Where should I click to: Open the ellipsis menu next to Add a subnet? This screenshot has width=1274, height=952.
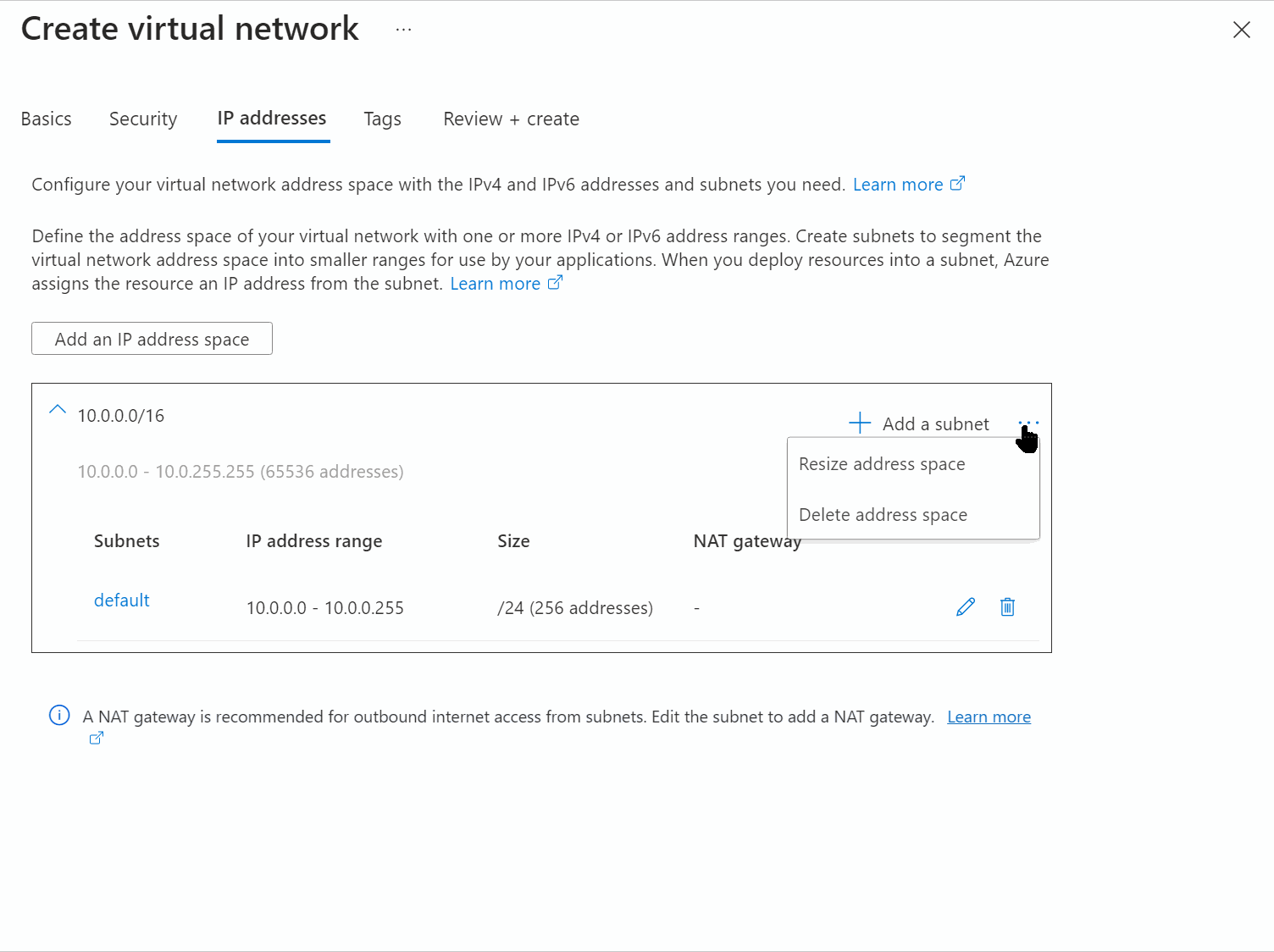tap(1028, 423)
